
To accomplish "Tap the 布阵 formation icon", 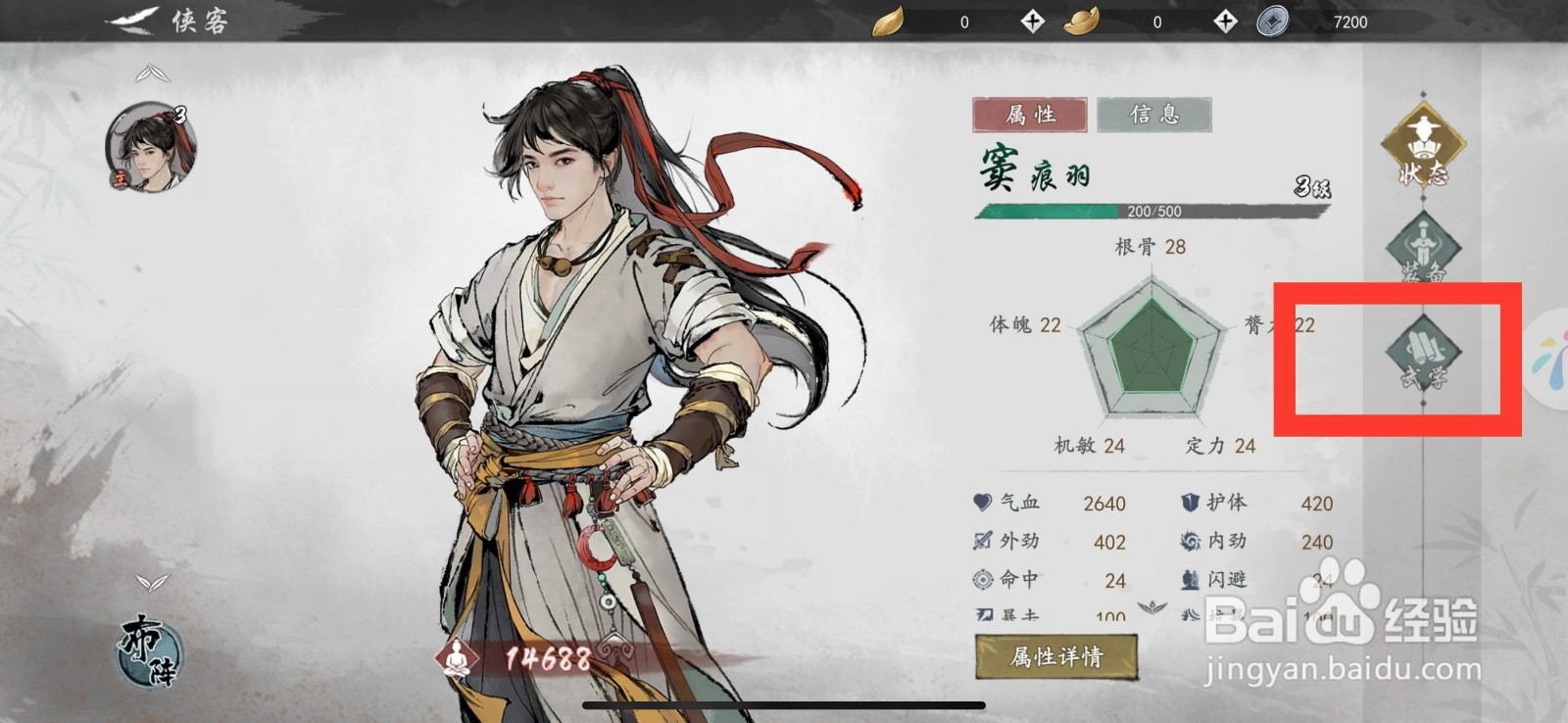I will click(x=149, y=651).
